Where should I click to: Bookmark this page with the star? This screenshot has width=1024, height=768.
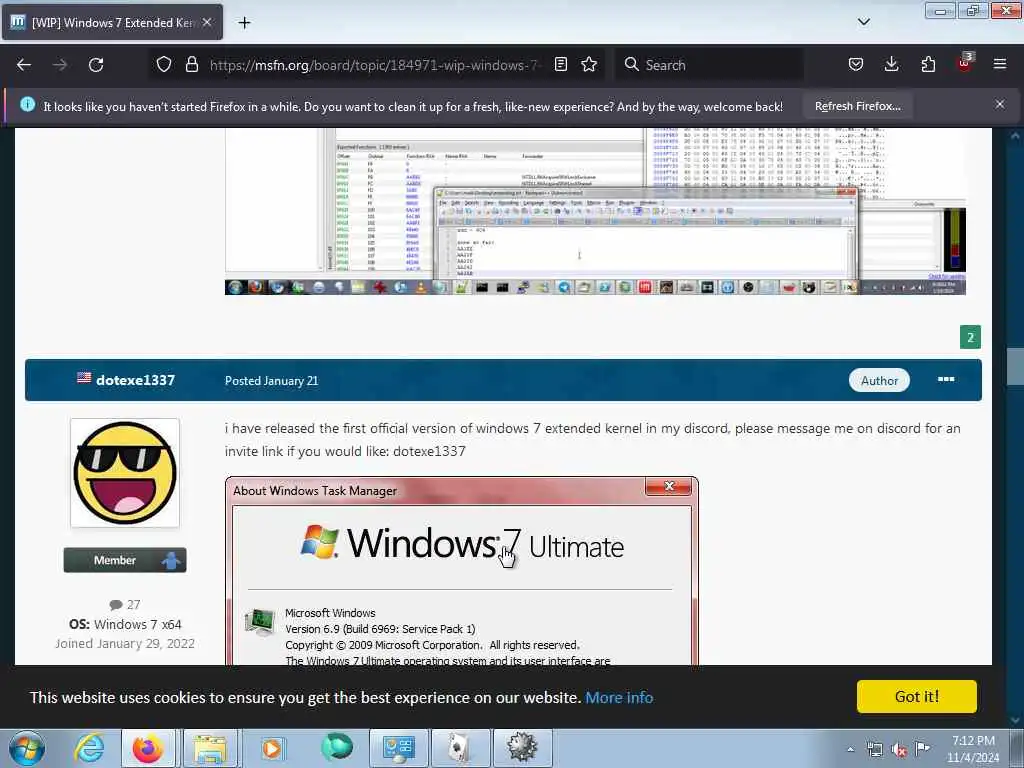click(x=589, y=65)
